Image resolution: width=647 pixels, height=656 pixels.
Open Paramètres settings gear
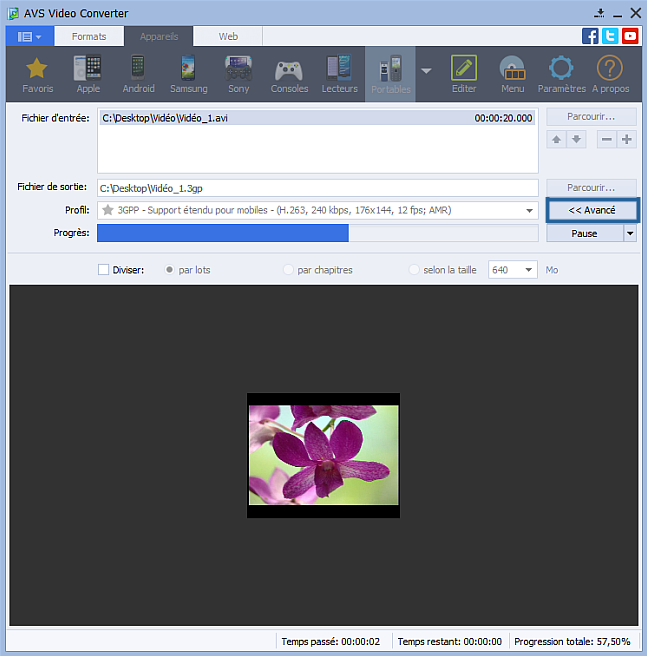click(x=561, y=74)
